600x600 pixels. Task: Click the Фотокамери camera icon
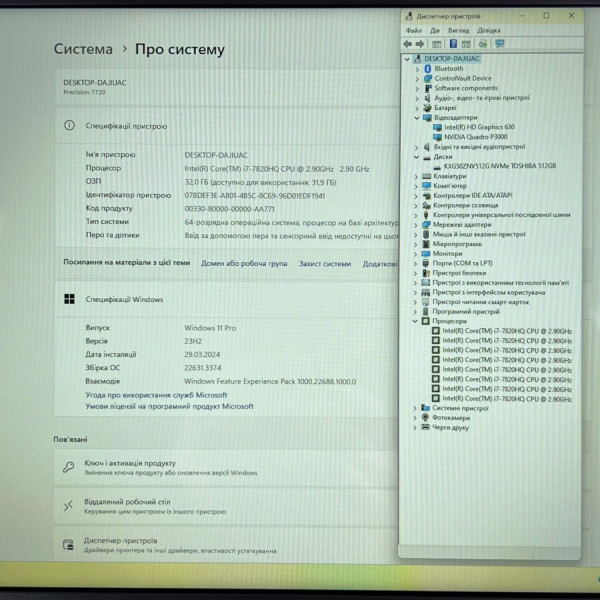425,417
